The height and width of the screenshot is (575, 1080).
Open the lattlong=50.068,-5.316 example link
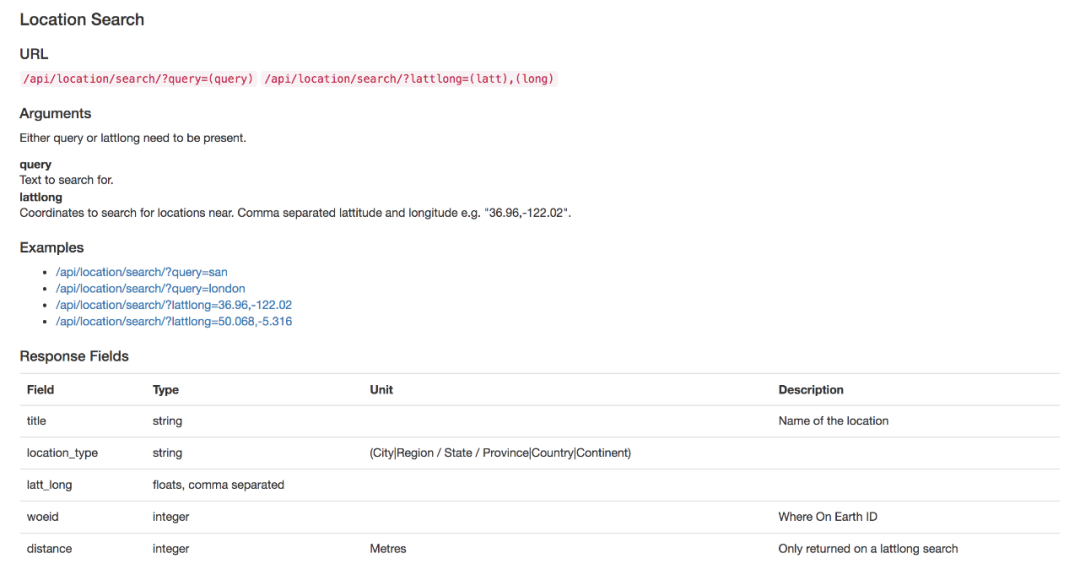(x=174, y=322)
